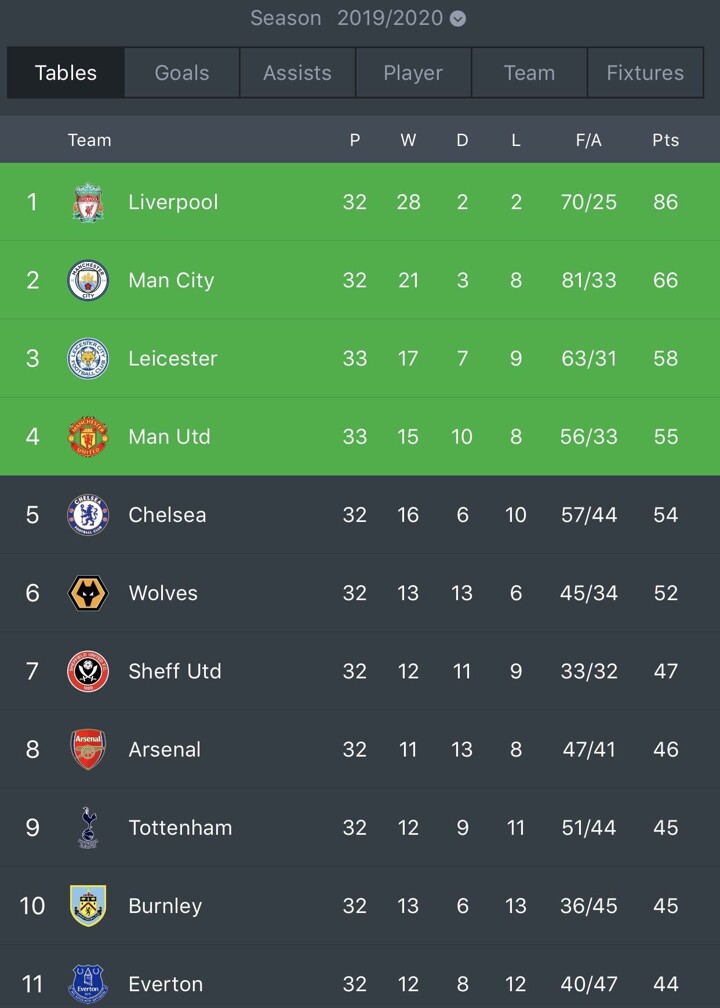
Task: Click the Man Utd club crest
Action: tap(88, 437)
